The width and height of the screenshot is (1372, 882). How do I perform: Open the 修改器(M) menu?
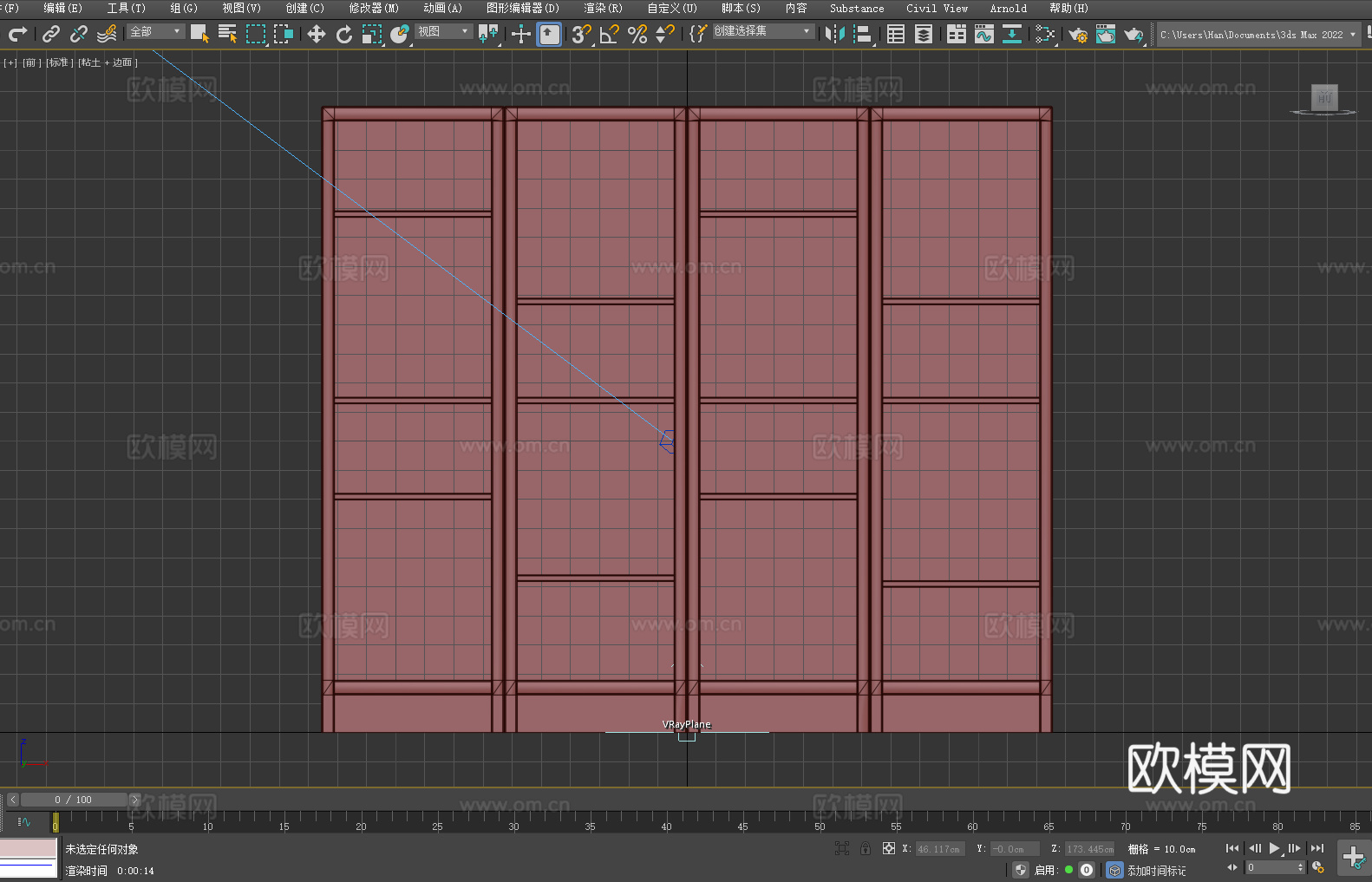click(374, 8)
